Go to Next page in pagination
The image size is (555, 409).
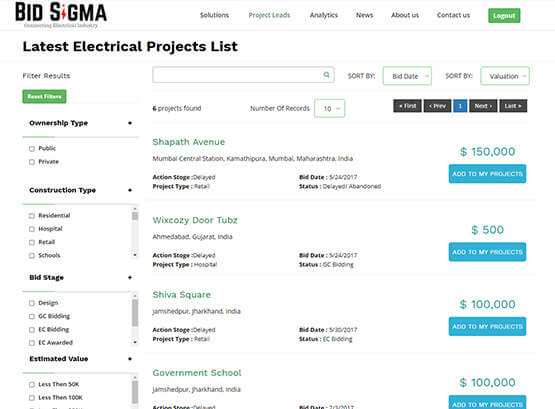483,106
